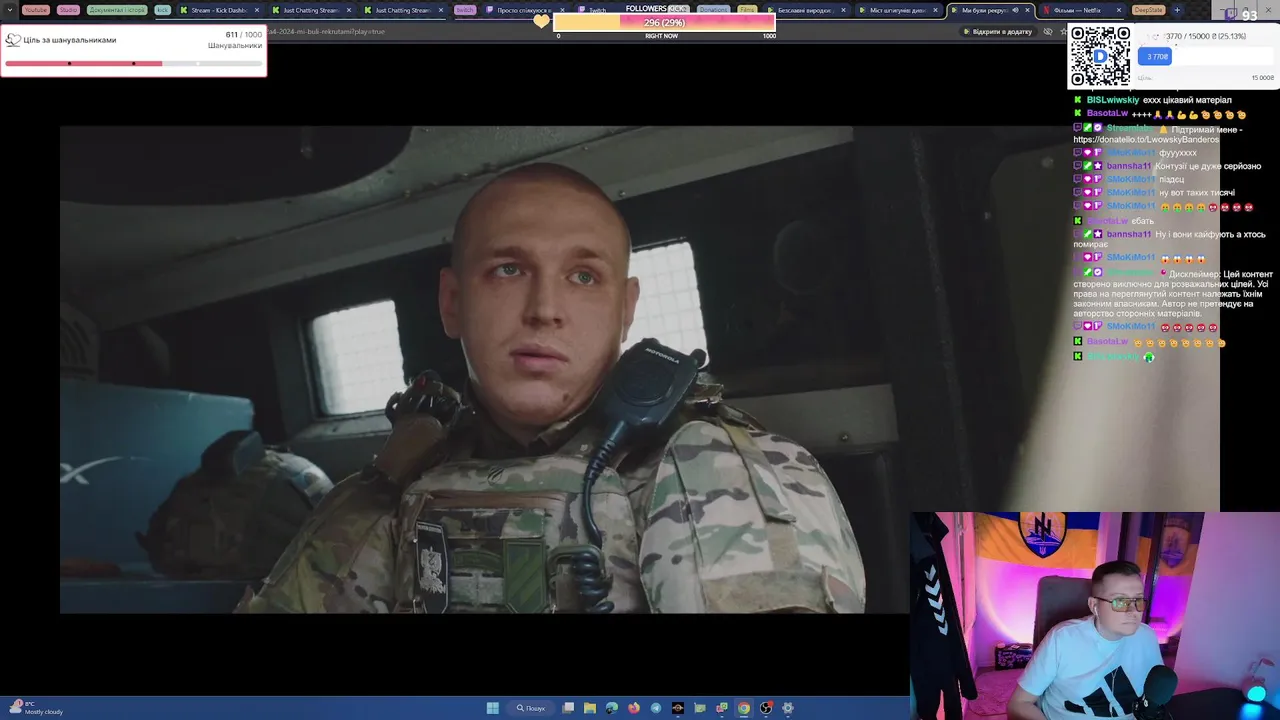The height and width of the screenshot is (720, 1280).
Task: Collapse the kick tab group label
Action: [162, 10]
